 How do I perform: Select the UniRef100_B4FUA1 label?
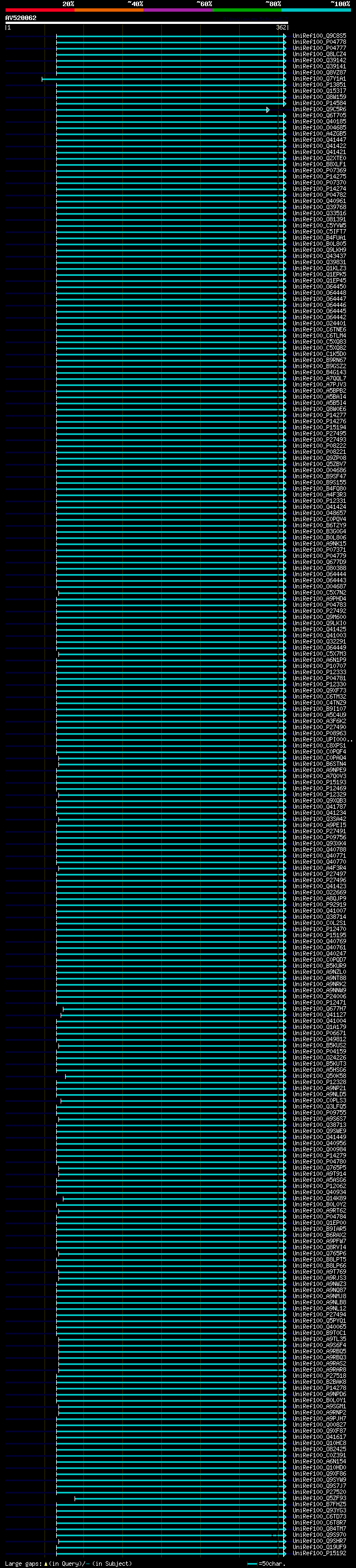pyautogui.click(x=319, y=238)
